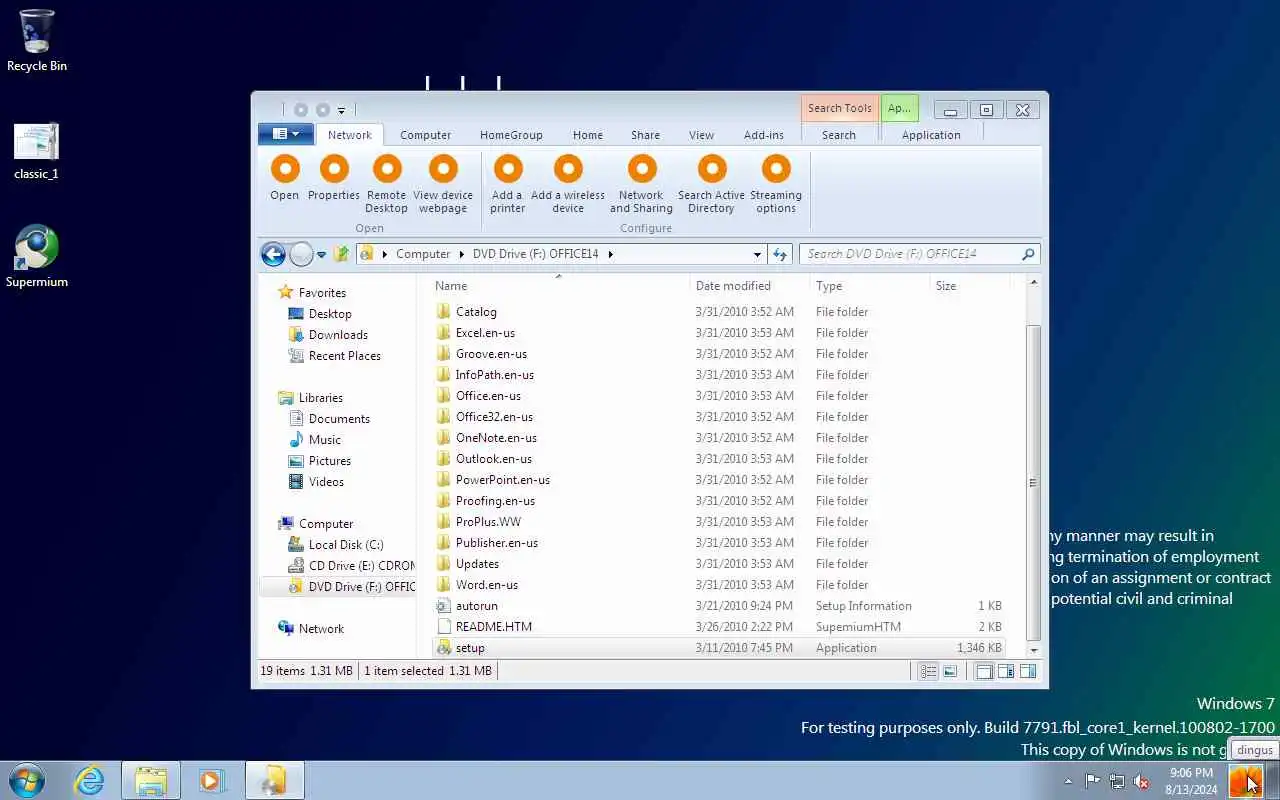Screen dimensions: 1280x800
Task: Open Internet Explorer from the taskbar
Action: click(x=90, y=780)
